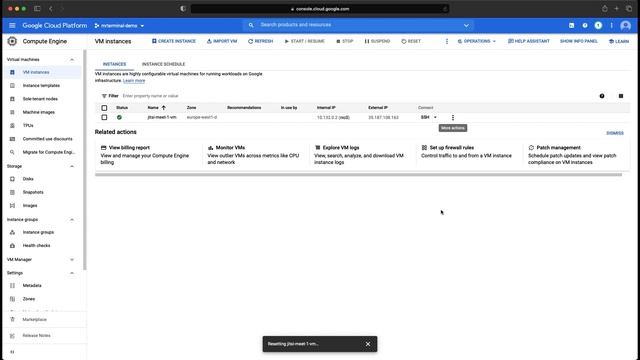This screenshot has height=360, width=640.
Task: Open Instance templates in the sidebar
Action: pyautogui.click(x=42, y=86)
